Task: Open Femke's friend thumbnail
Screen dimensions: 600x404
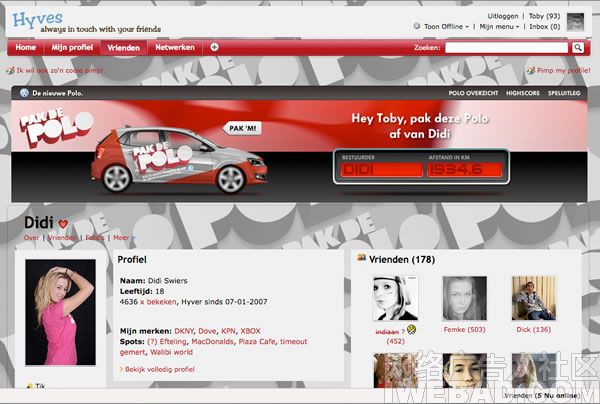Action: pyautogui.click(x=465, y=298)
